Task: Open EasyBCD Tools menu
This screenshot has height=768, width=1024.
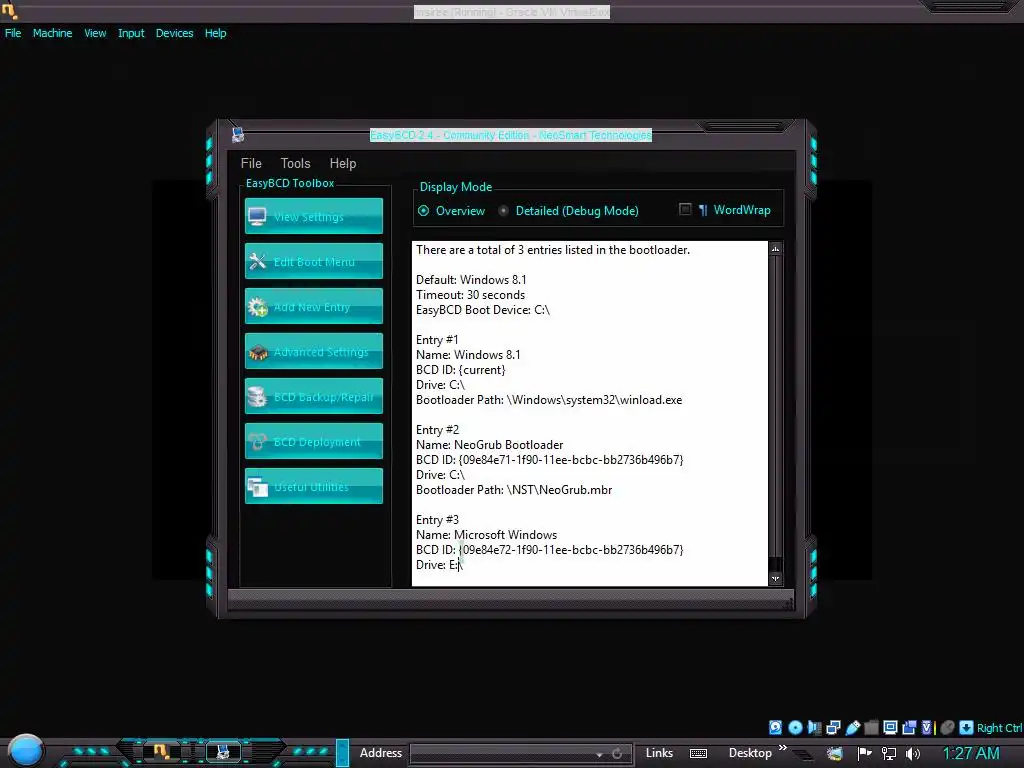Action: coord(295,163)
